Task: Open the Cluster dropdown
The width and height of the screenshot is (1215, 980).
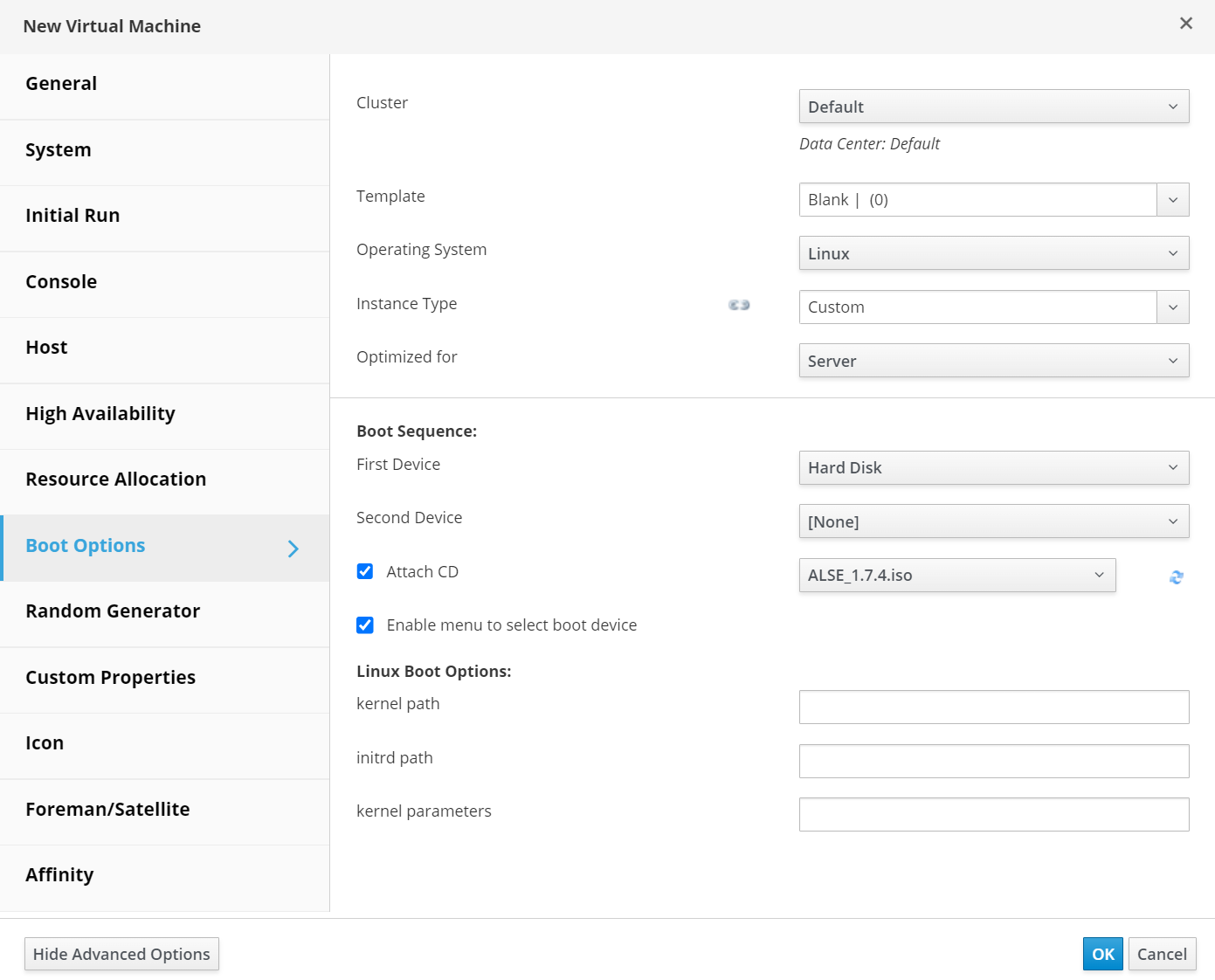Action: pyautogui.click(x=993, y=107)
